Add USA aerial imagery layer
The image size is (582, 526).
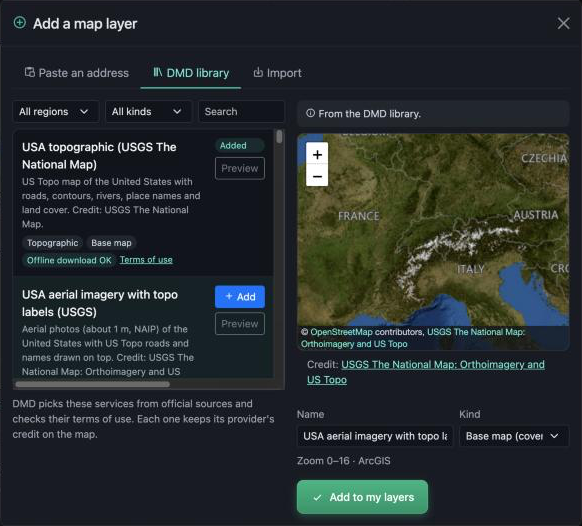(x=240, y=297)
